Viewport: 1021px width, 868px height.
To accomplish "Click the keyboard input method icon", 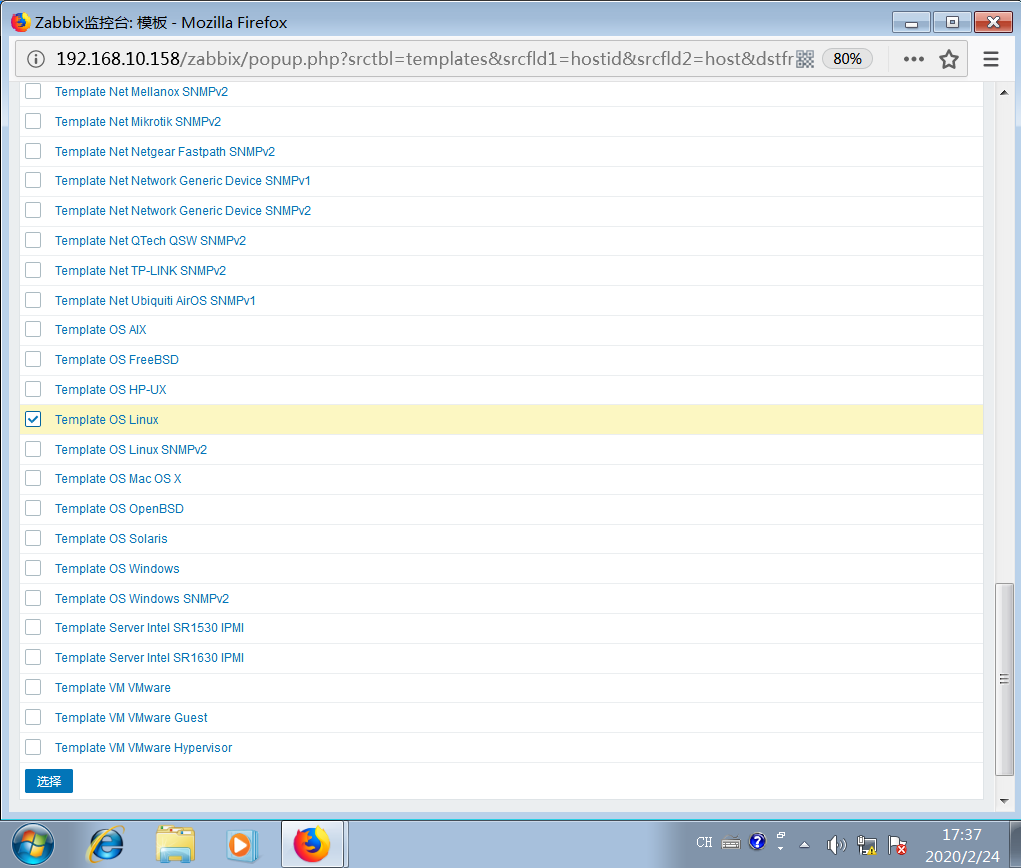I will 731,843.
